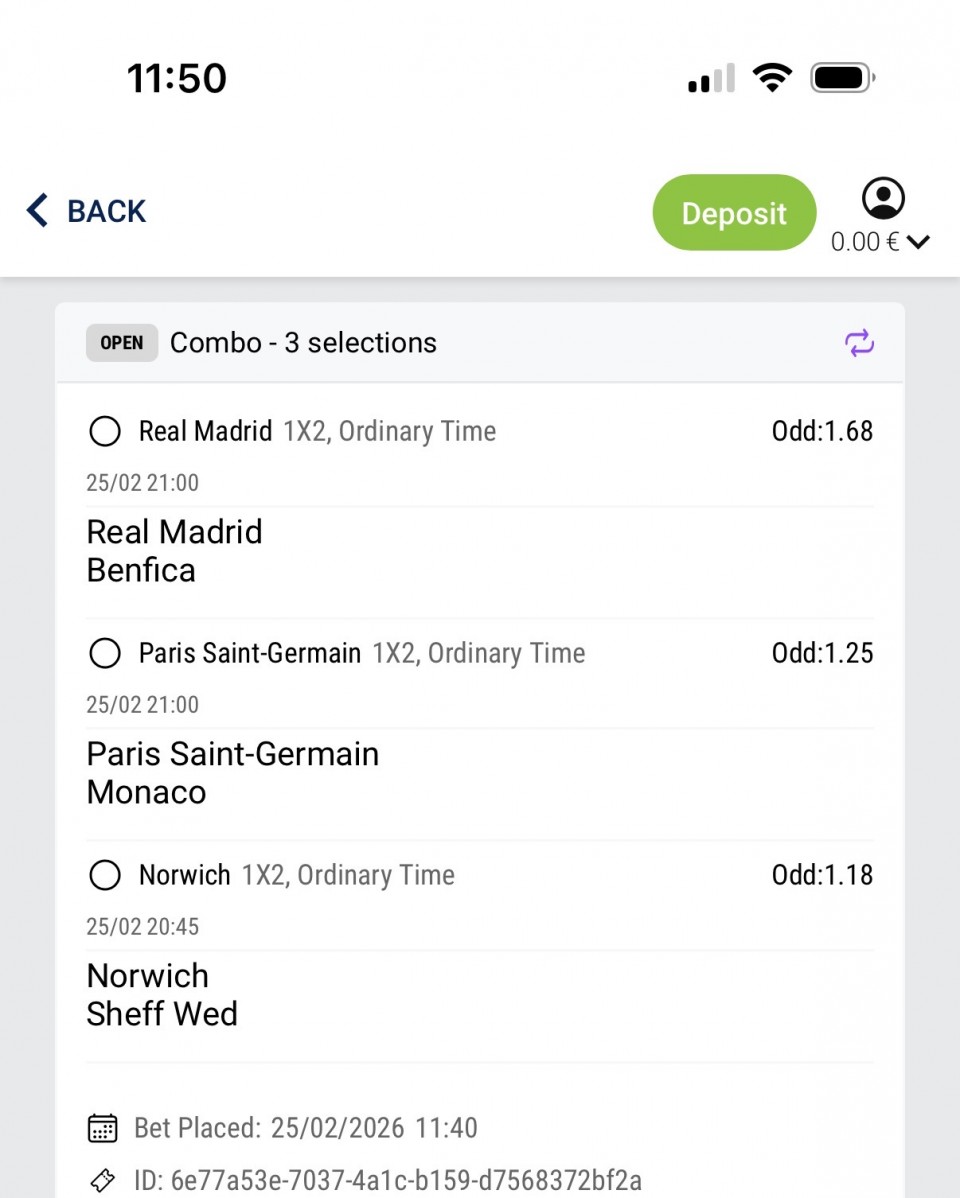Viewport: 960px width, 1198px height.
Task: Select the Real Madrid selection circle
Action: click(x=105, y=432)
